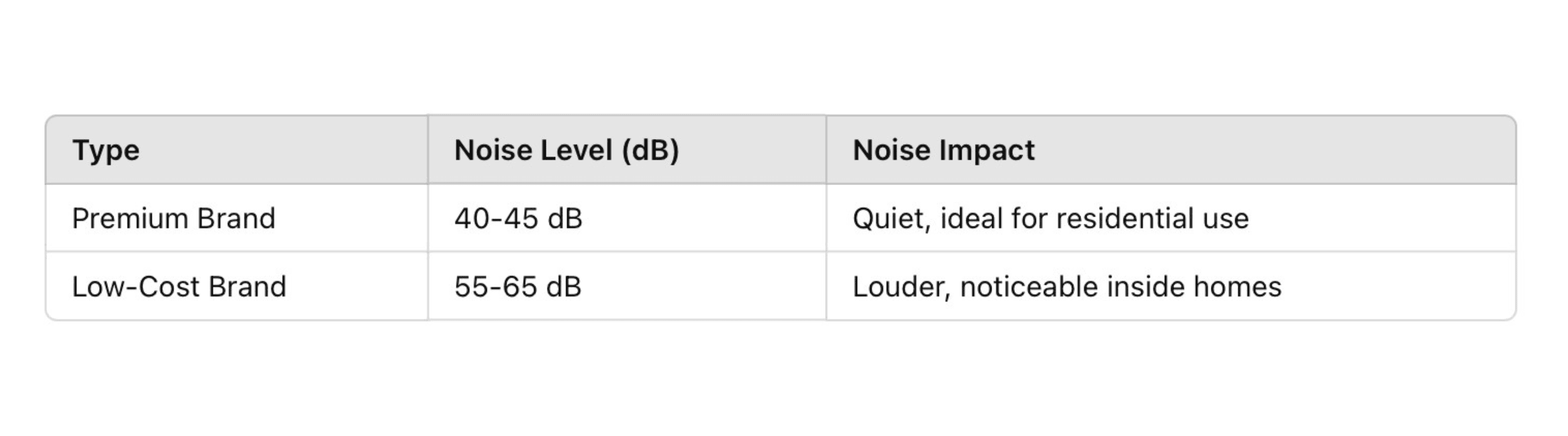Click the word "ideal" in Premium row

(971, 218)
